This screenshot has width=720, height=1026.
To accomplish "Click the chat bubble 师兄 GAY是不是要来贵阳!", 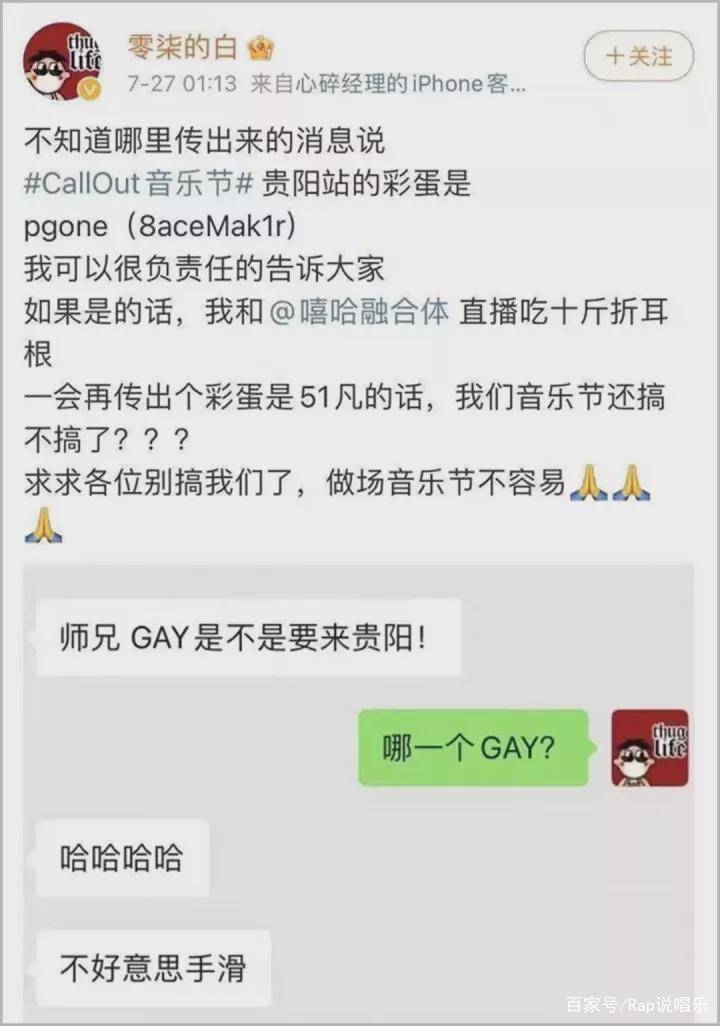I will 249,637.
